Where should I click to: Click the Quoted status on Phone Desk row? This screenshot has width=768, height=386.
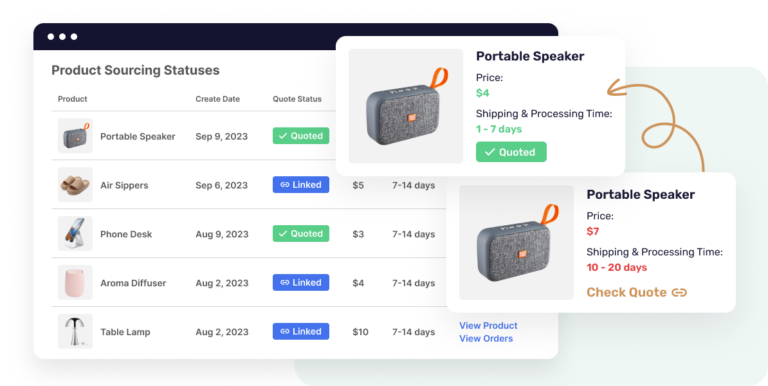click(301, 234)
